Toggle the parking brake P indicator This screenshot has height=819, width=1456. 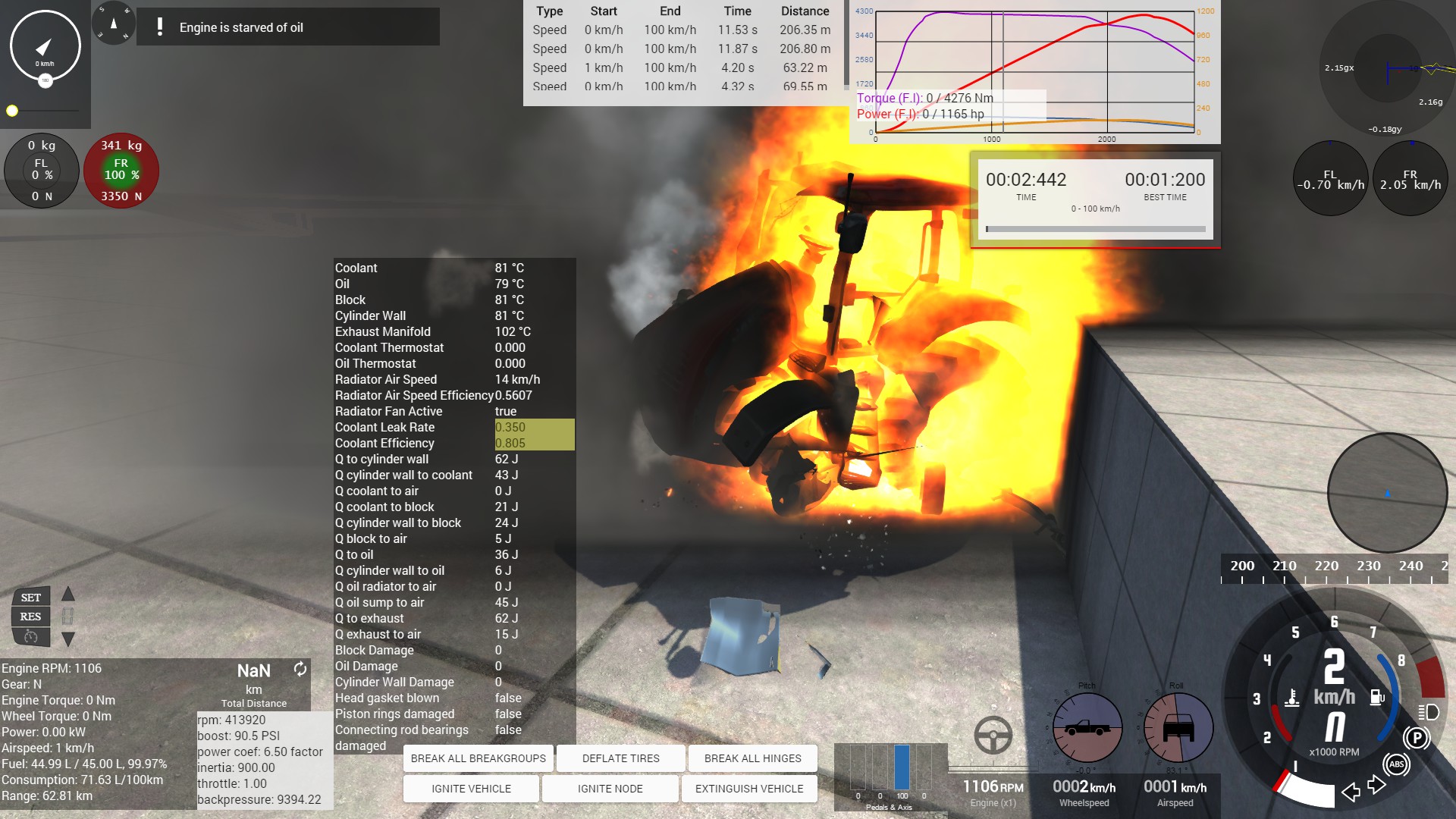[1416, 737]
